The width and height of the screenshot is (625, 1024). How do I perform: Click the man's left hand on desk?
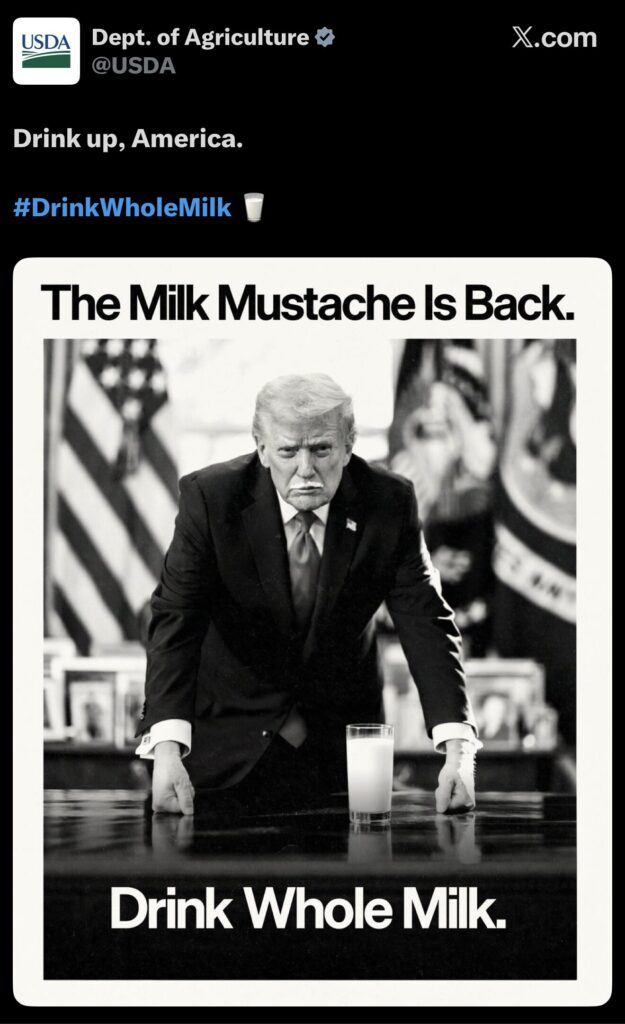(457, 779)
